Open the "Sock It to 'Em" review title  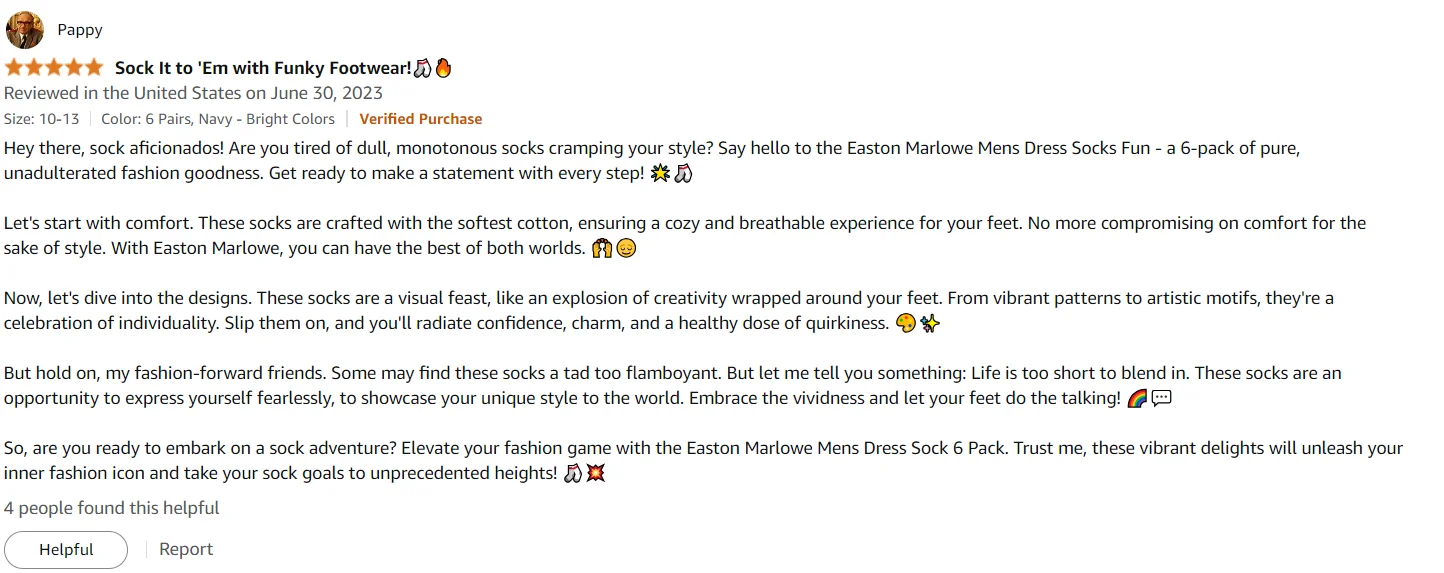263,68
